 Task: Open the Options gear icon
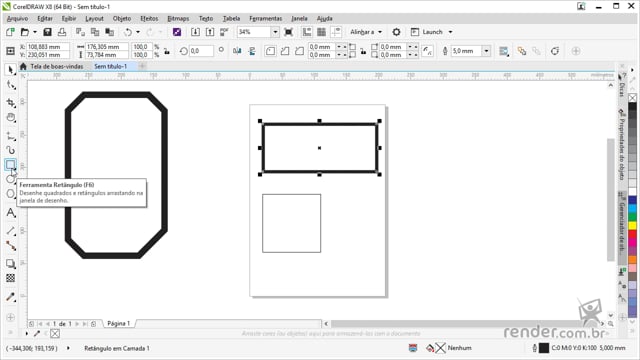click(396, 32)
